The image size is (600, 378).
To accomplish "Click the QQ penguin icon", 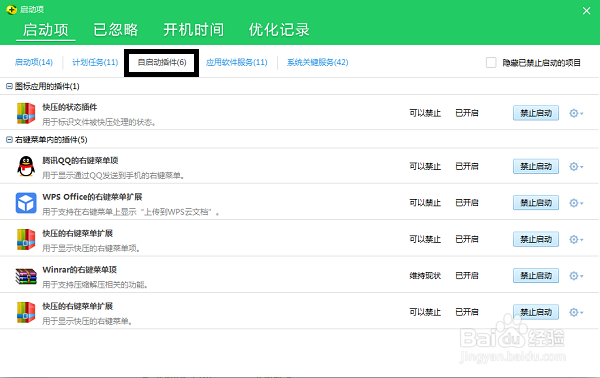I will coord(26,166).
